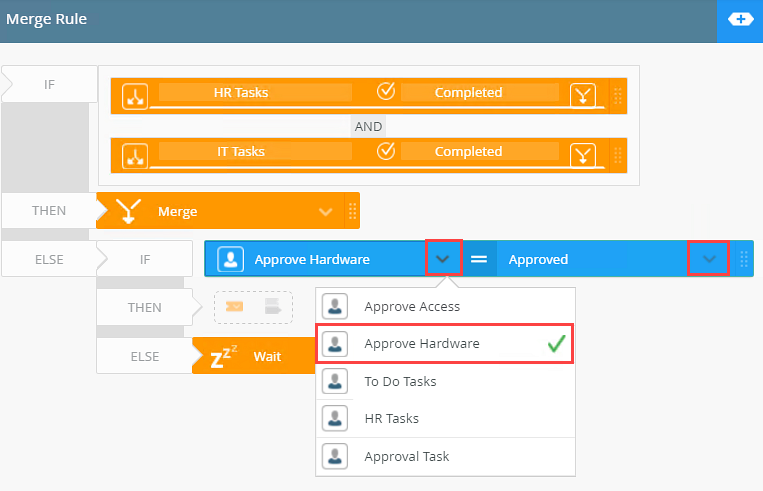This screenshot has width=763, height=491.
Task: Click the Merge action icon
Action: tap(127, 211)
